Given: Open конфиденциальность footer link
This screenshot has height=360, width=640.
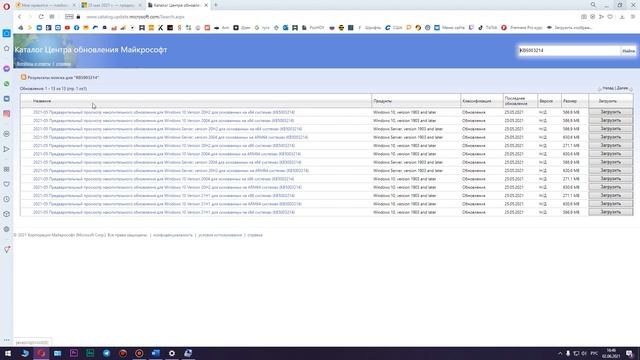Looking at the screenshot, I should coord(173,235).
